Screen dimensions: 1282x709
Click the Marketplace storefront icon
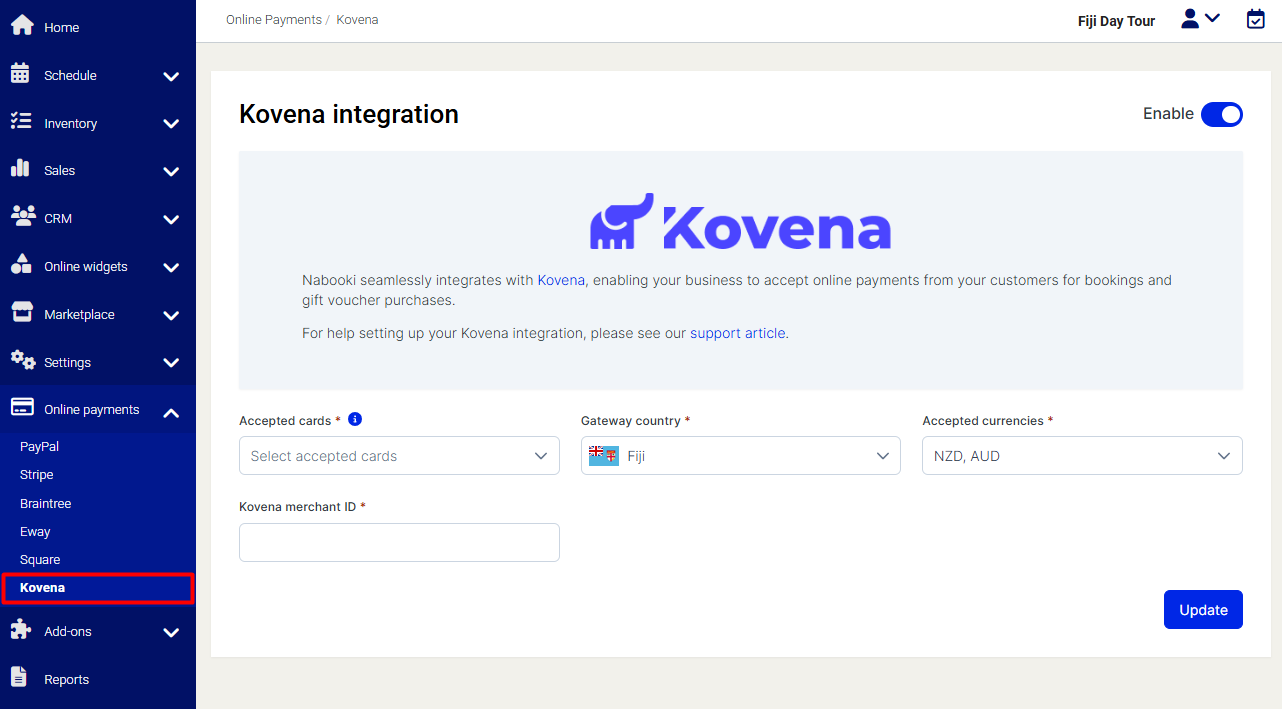click(x=21, y=312)
